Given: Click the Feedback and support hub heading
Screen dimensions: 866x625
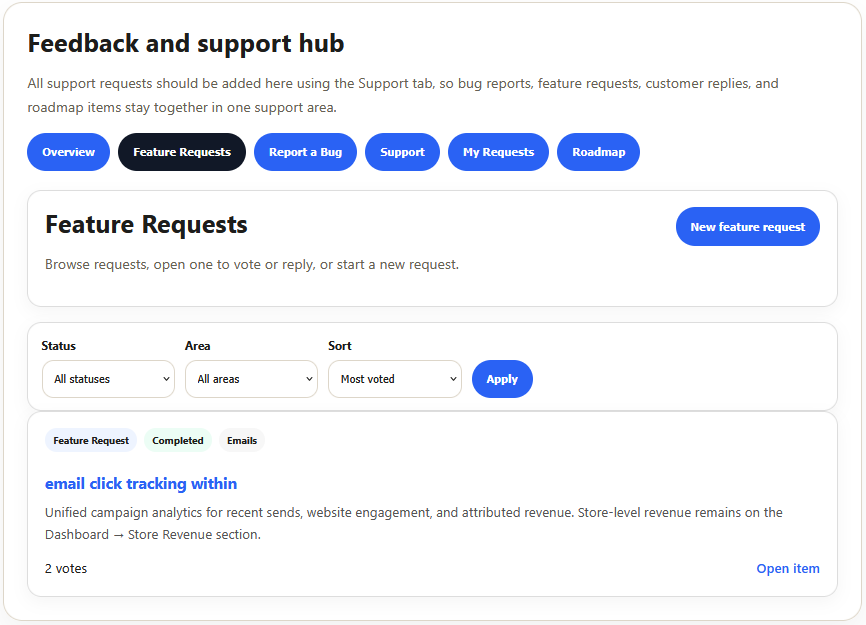Looking at the screenshot, I should (x=186, y=44).
